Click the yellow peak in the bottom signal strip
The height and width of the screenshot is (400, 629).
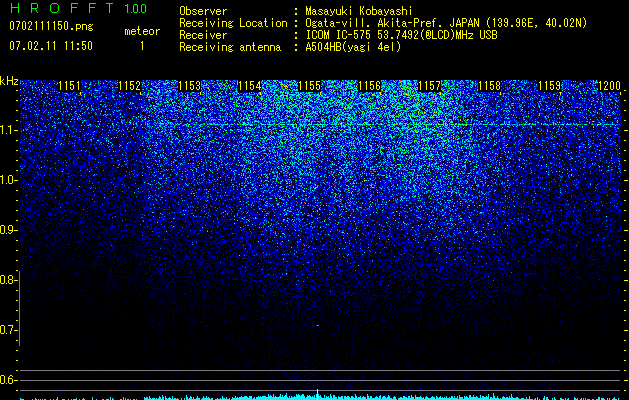click(317, 394)
